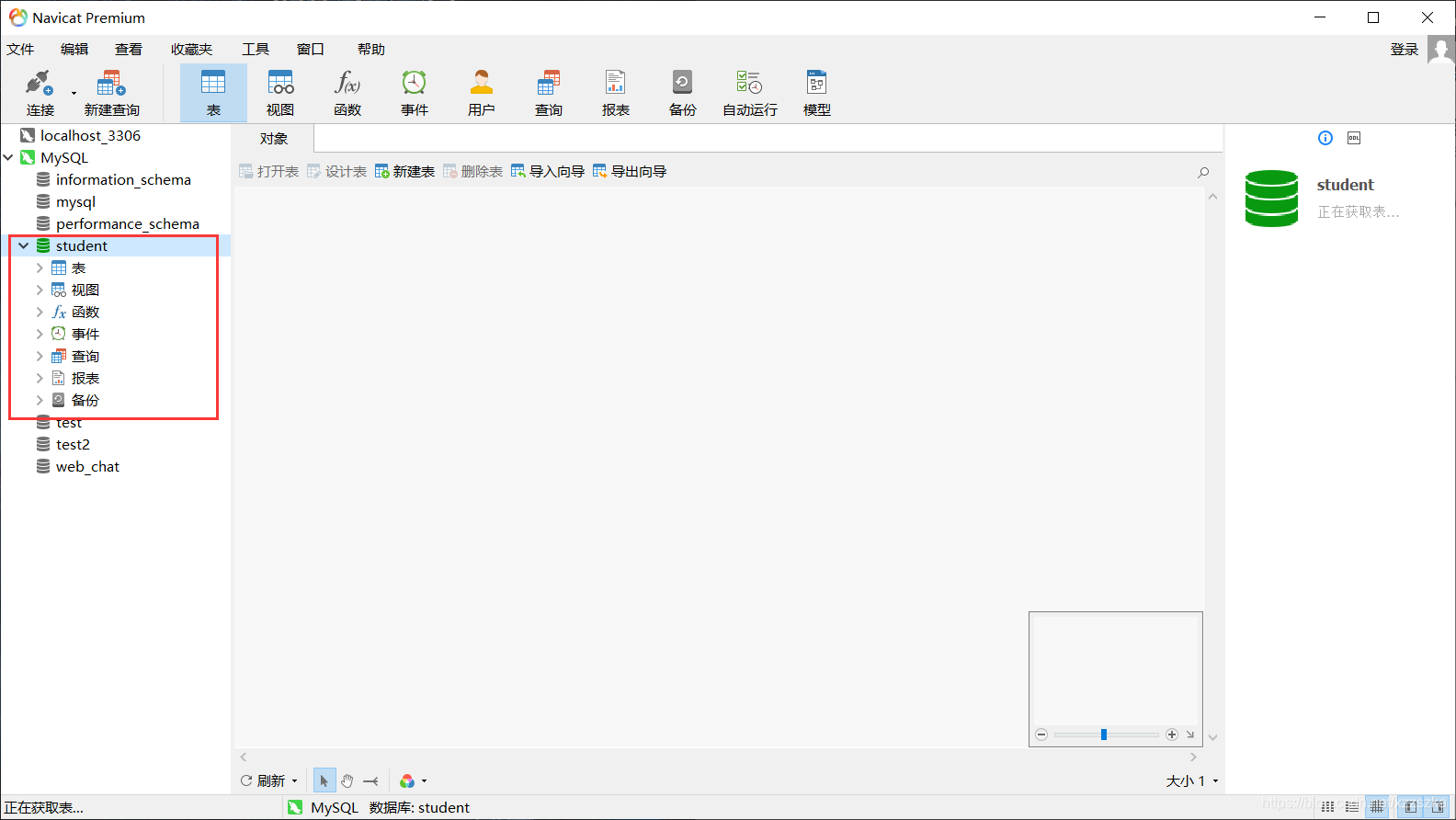Click the 打开表 button
Screen dimensions: 1456x820
coord(269,172)
